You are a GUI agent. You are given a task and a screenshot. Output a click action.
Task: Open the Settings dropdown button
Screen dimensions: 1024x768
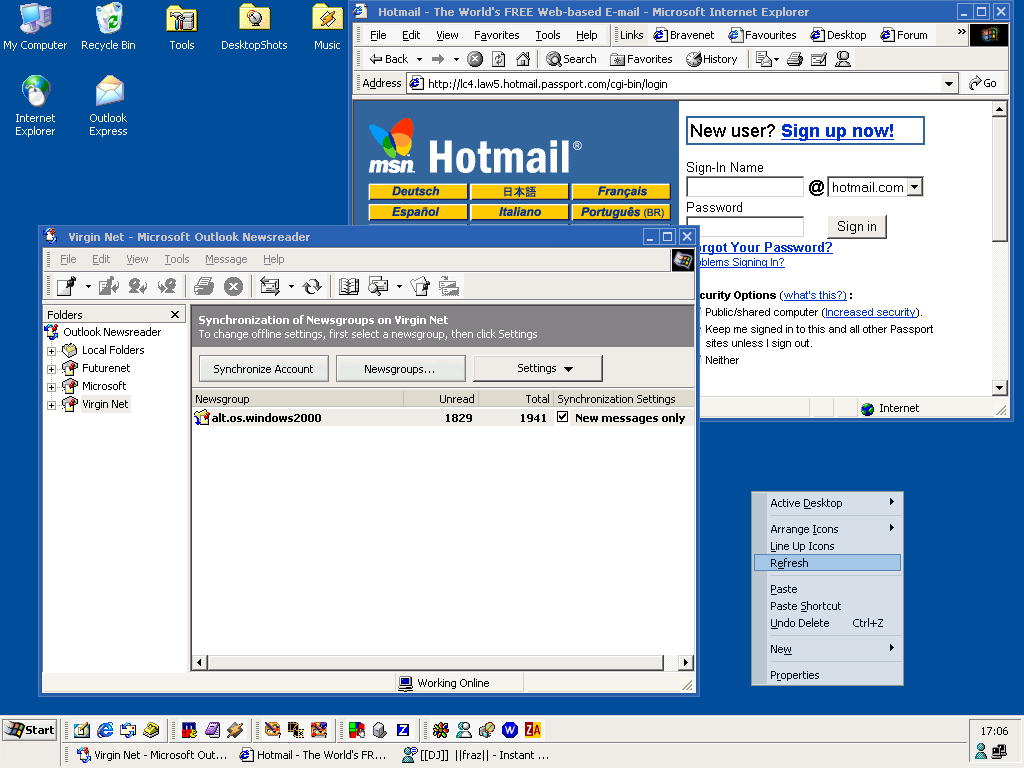538,369
